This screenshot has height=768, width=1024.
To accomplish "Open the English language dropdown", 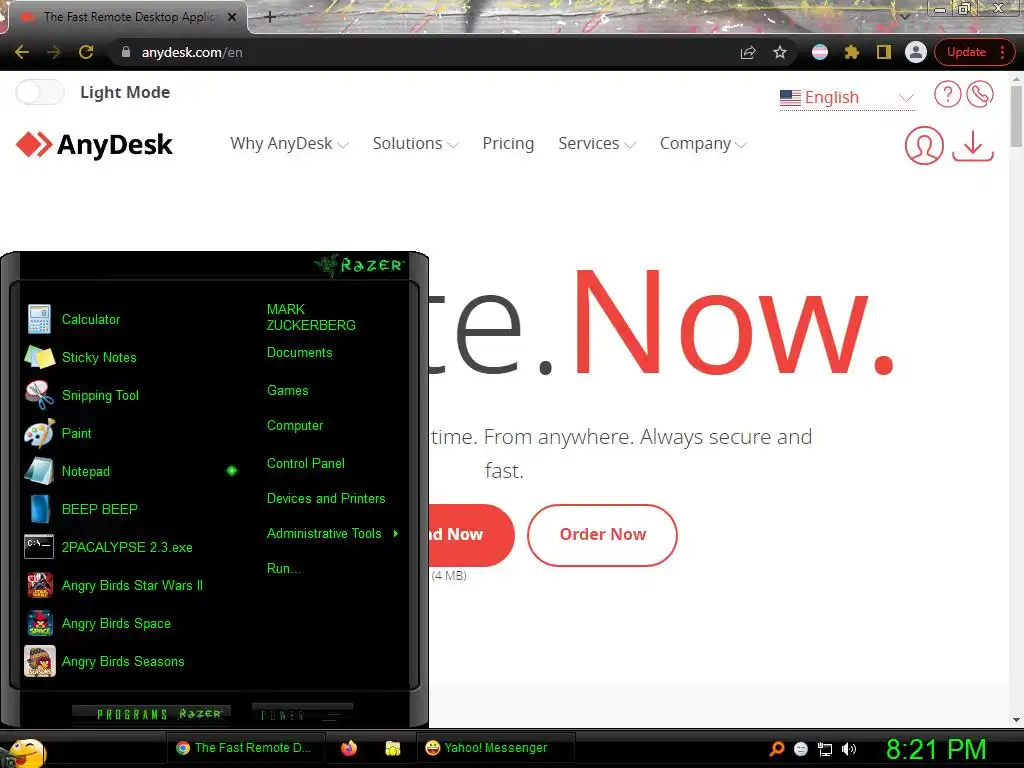I will point(847,97).
